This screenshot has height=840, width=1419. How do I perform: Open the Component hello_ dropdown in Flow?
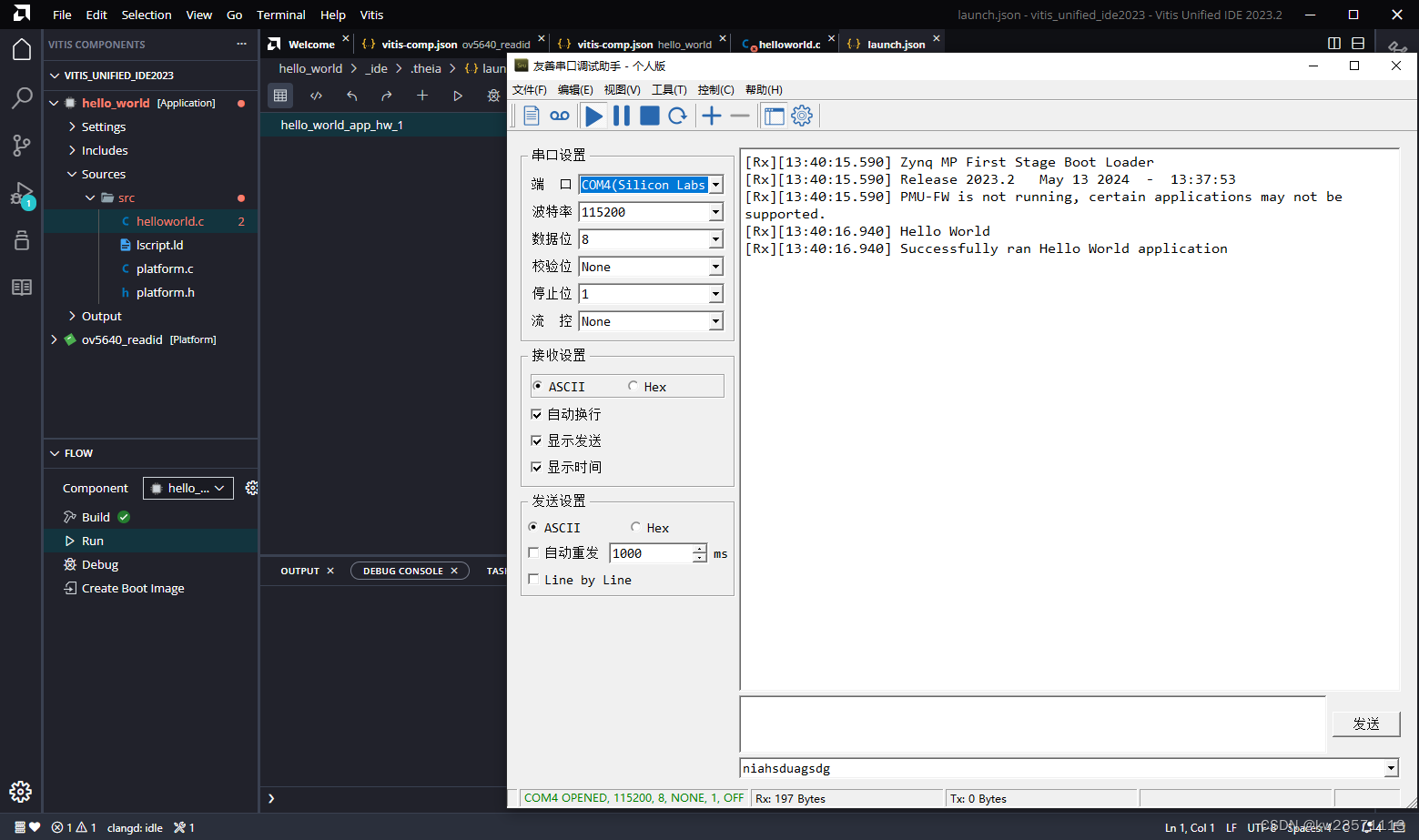tap(188, 488)
